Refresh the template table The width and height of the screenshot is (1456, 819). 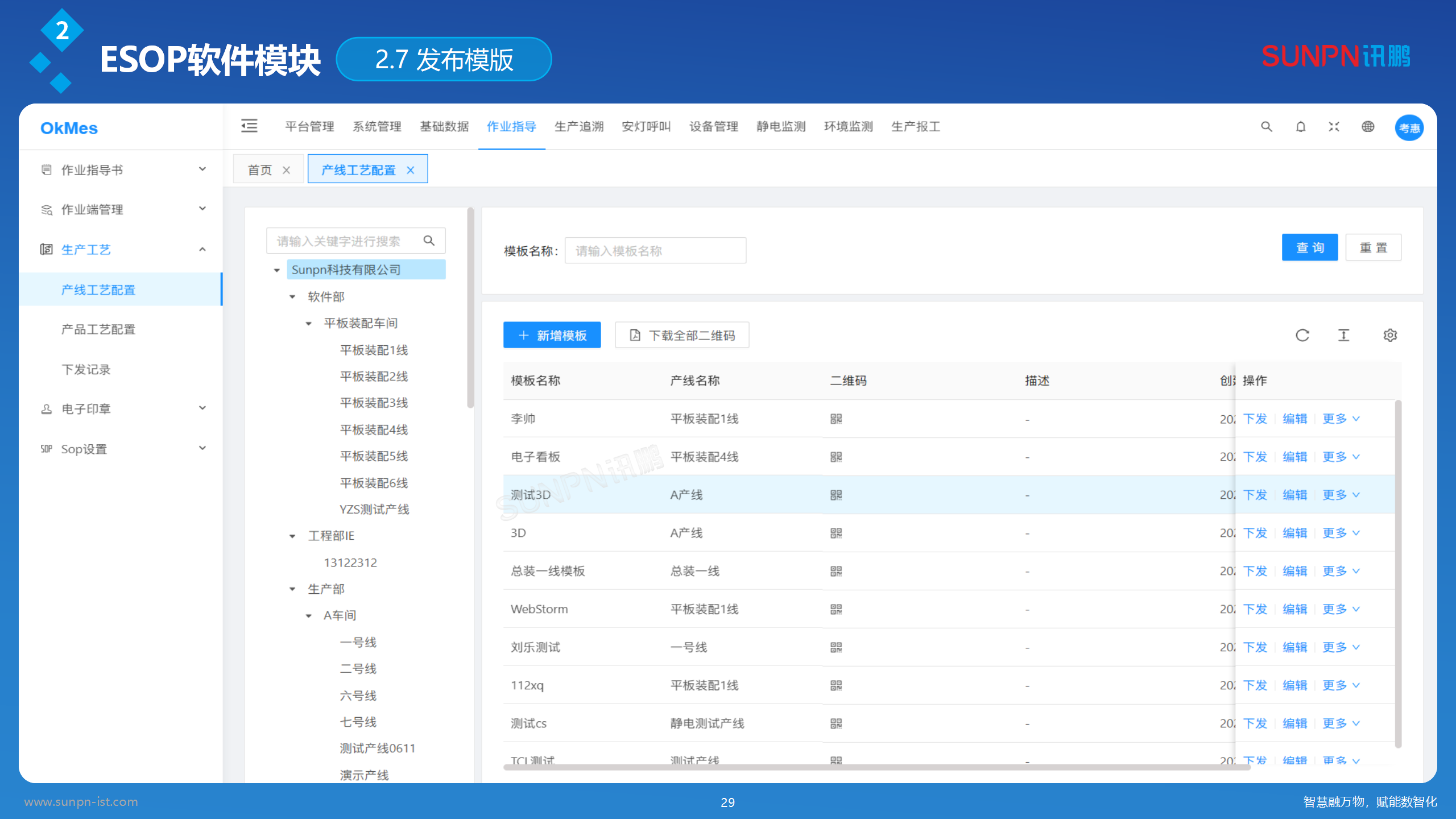tap(1302, 335)
